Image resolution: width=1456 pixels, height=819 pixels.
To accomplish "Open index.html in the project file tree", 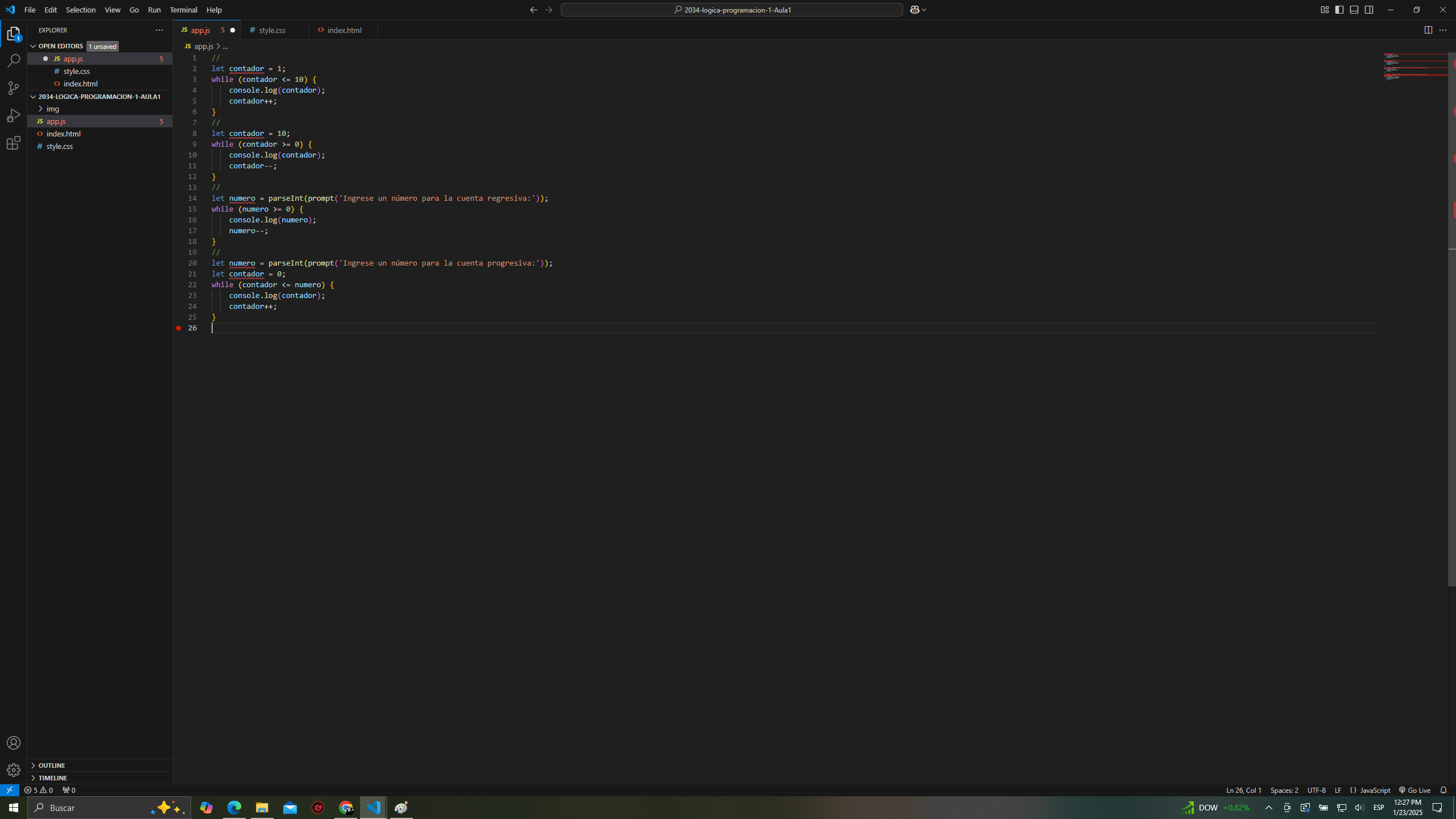I will pos(100,134).
